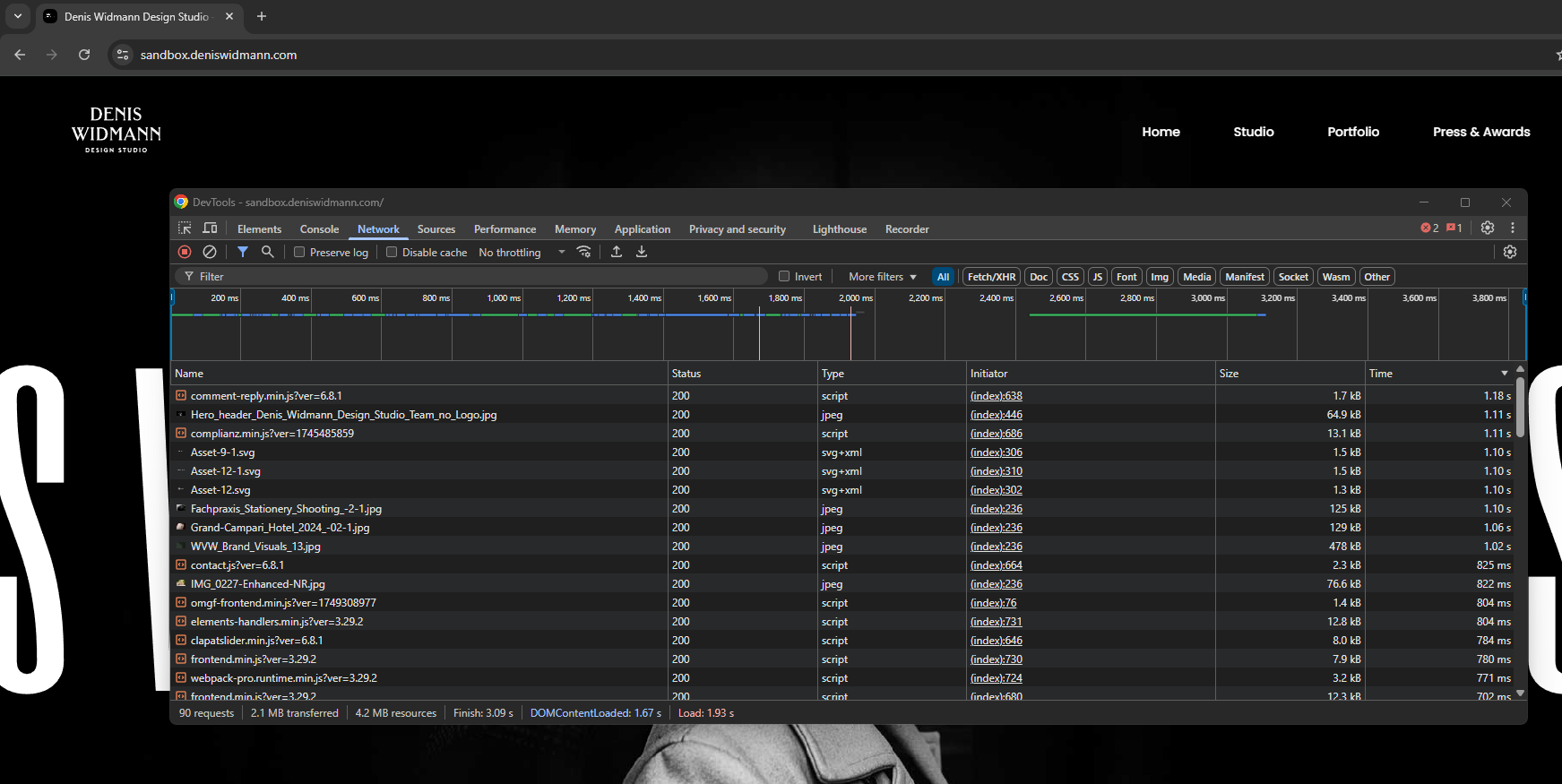Viewport: 1562px width, 784px height.
Task: Open Network panel settings gear
Action: (x=1510, y=252)
